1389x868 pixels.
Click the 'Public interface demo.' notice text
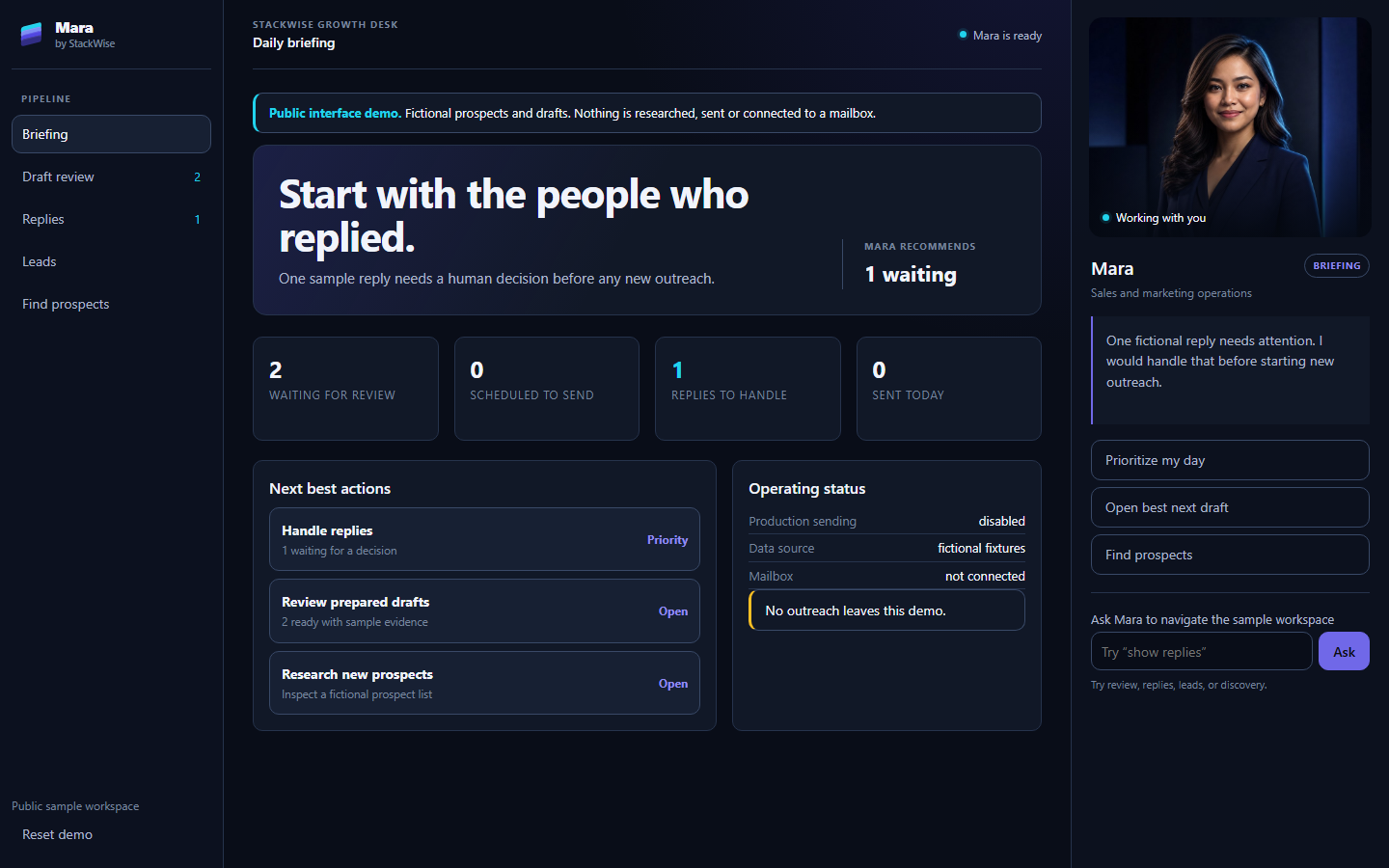pyautogui.click(x=335, y=113)
